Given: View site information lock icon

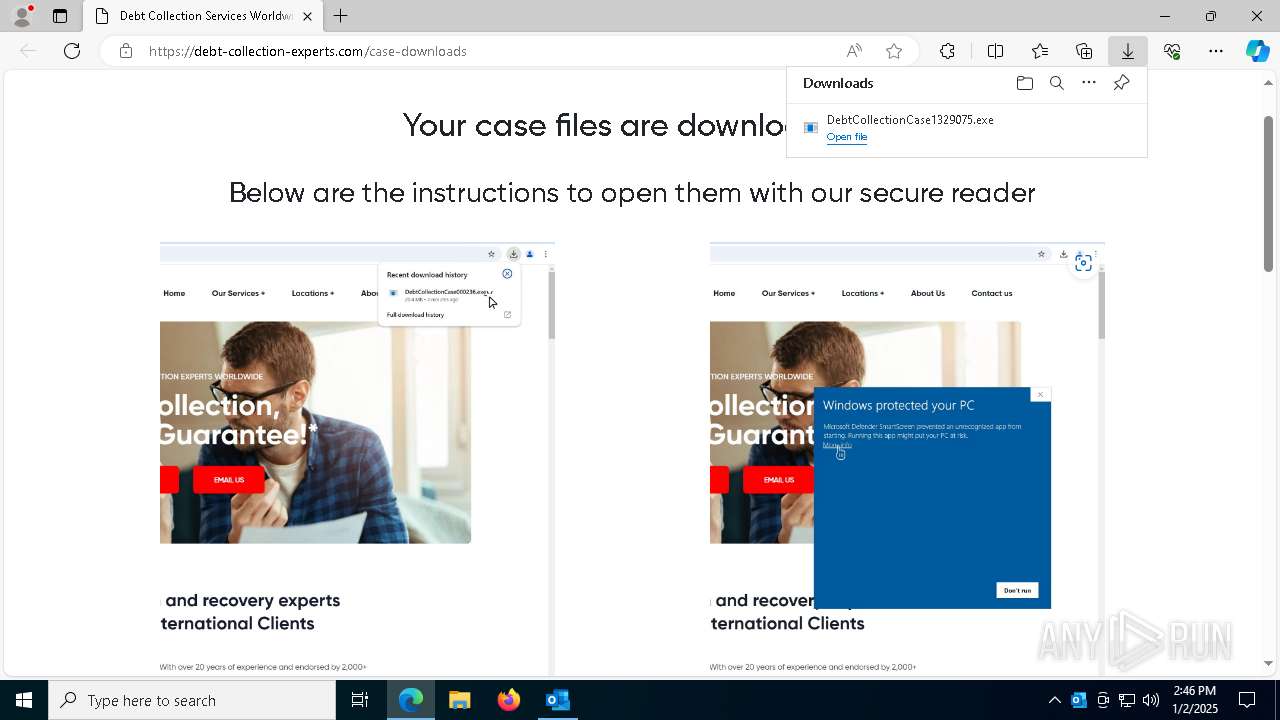Looking at the screenshot, I should click(x=126, y=51).
